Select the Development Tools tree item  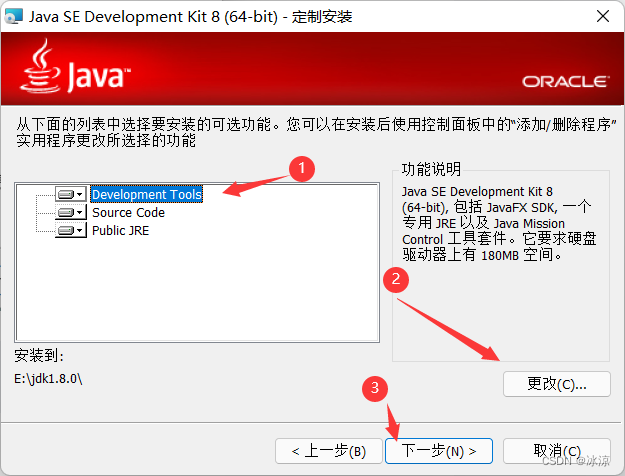click(x=147, y=194)
